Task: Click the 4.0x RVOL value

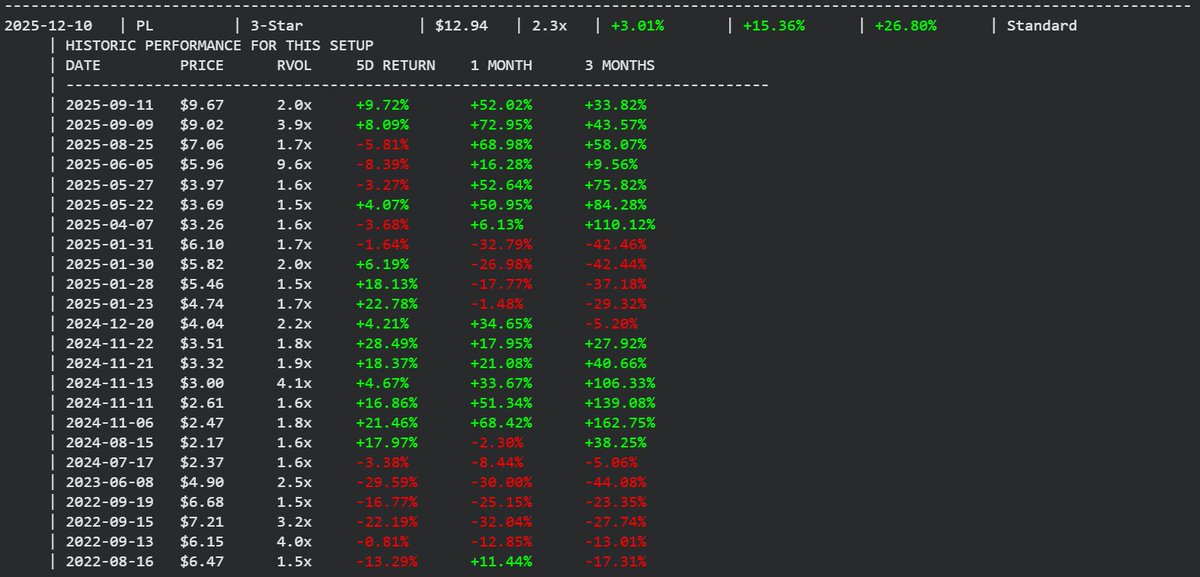Action: coord(294,542)
